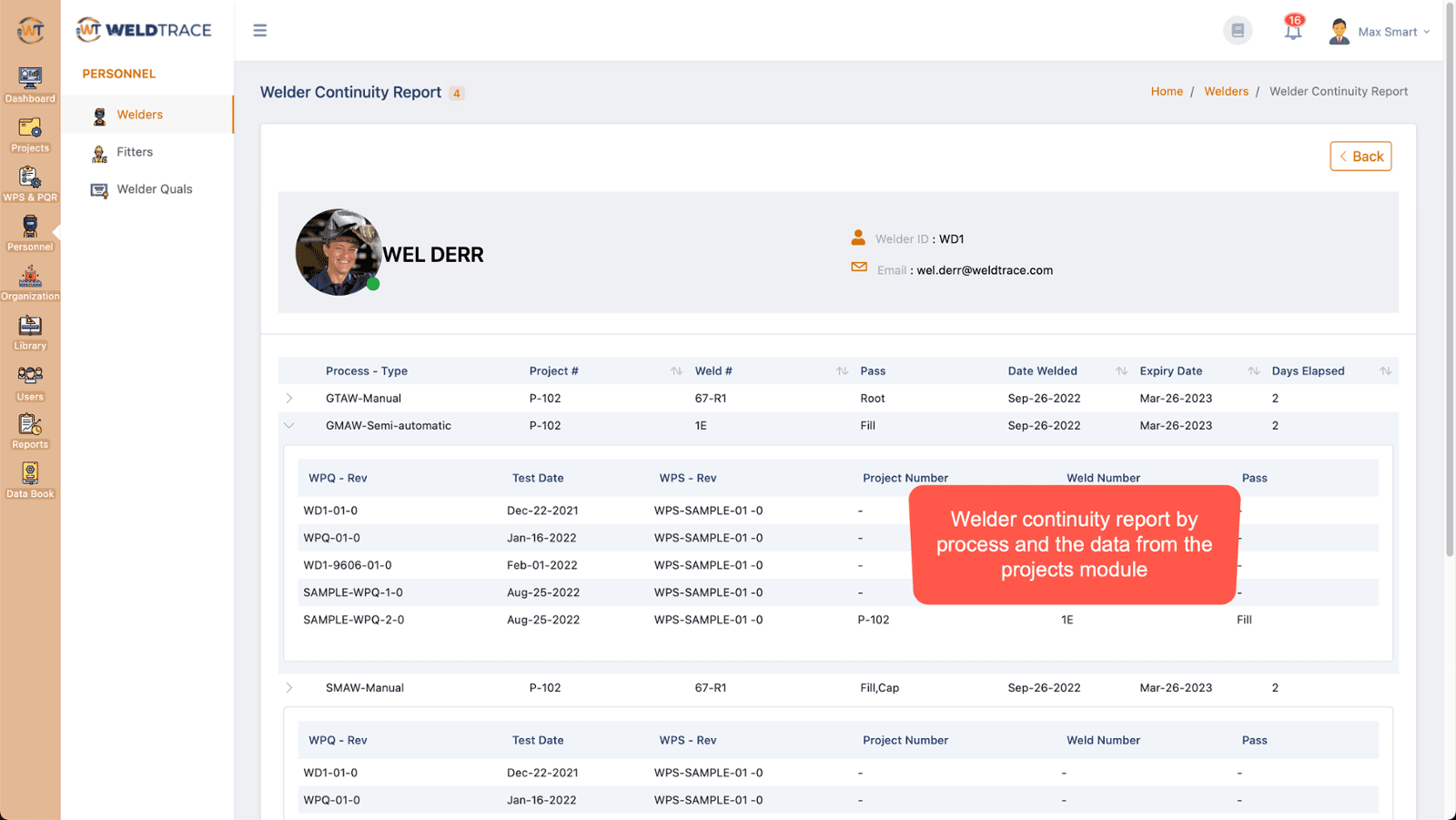Open the Organization module icon
Viewport: 1456px width, 820px height.
click(x=30, y=282)
